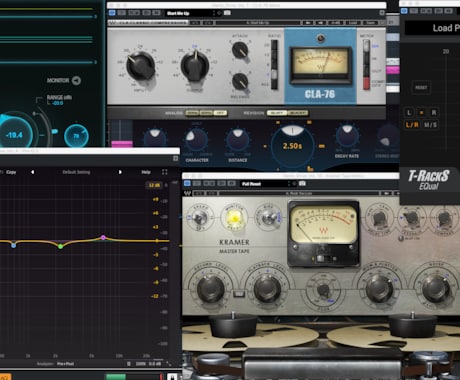Click previous preset arrow in EQ window

coord(33,172)
